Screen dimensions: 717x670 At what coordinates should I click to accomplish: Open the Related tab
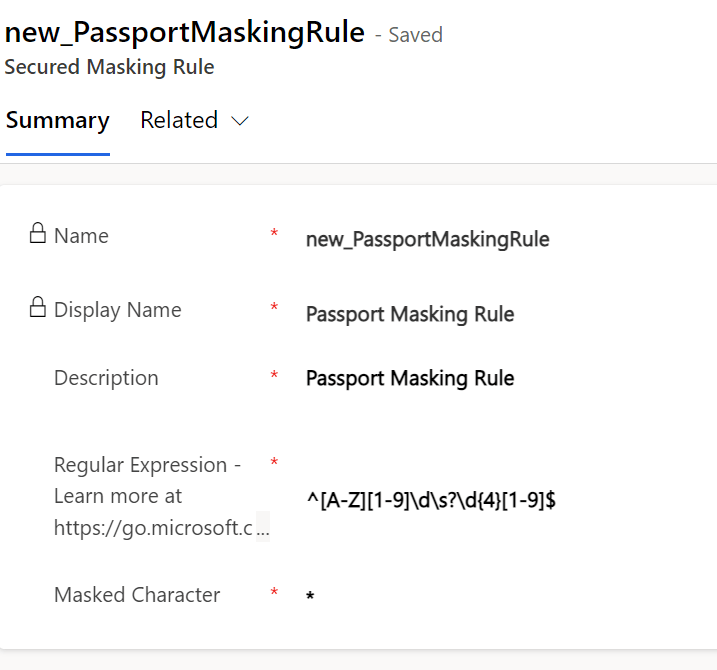[179, 120]
